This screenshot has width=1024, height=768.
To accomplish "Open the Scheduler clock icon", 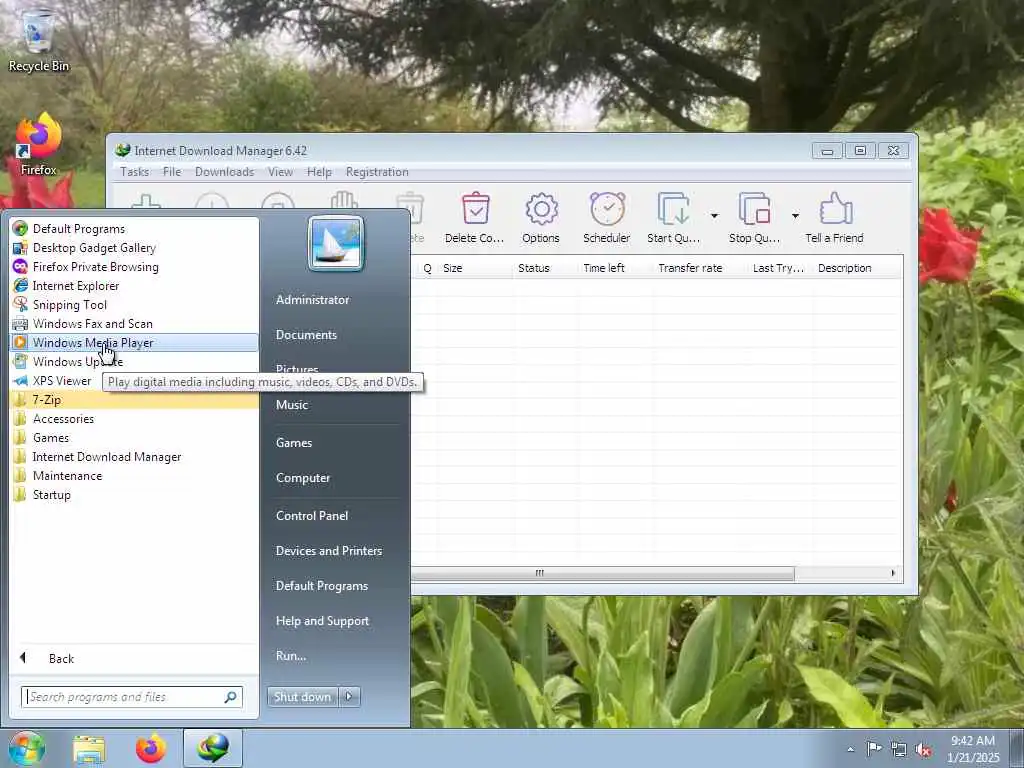I will (607, 217).
